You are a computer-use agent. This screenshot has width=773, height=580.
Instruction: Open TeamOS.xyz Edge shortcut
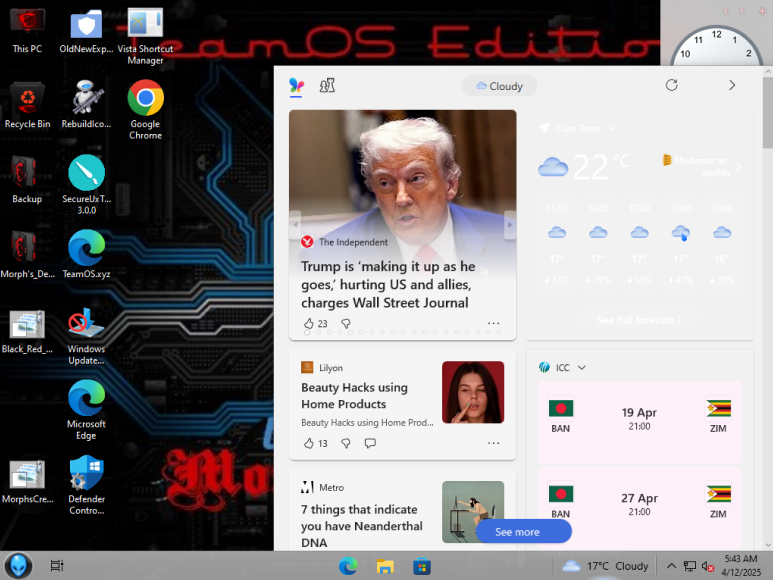[86, 254]
